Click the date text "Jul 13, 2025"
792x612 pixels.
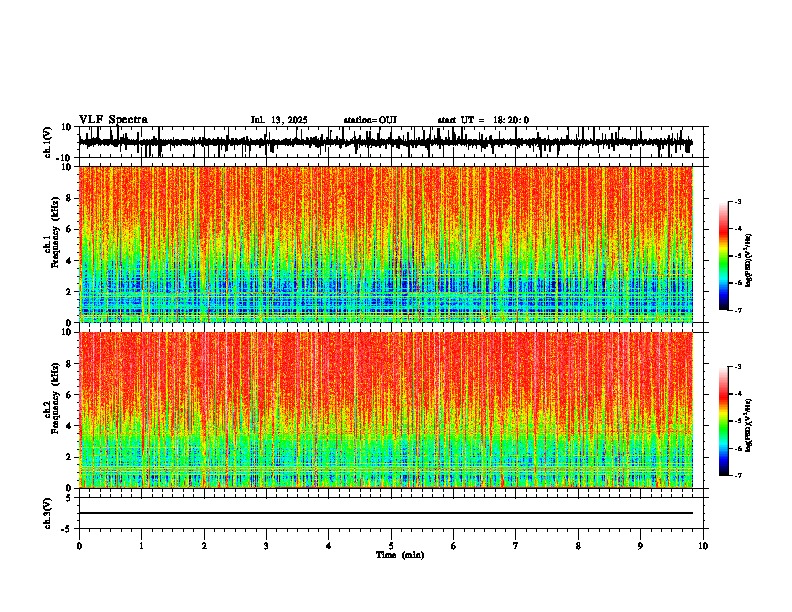coord(279,120)
